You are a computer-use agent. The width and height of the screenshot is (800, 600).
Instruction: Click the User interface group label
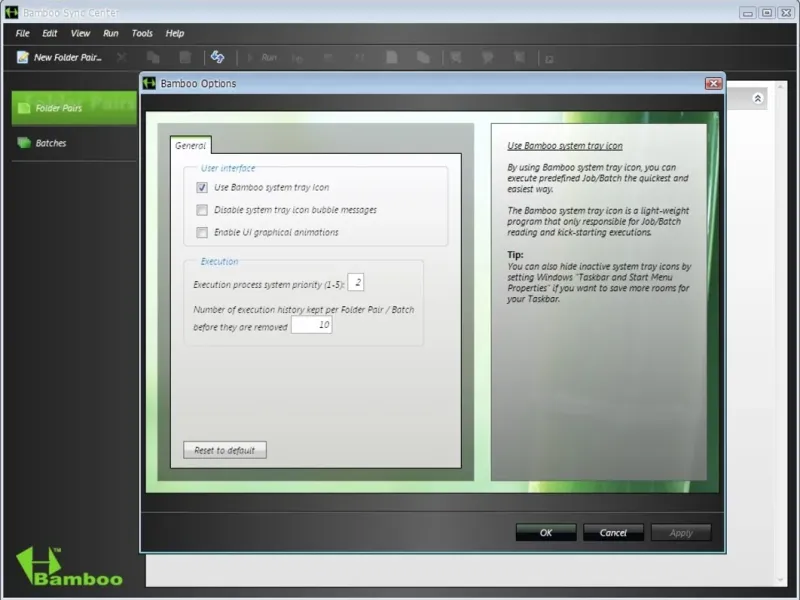(228, 168)
